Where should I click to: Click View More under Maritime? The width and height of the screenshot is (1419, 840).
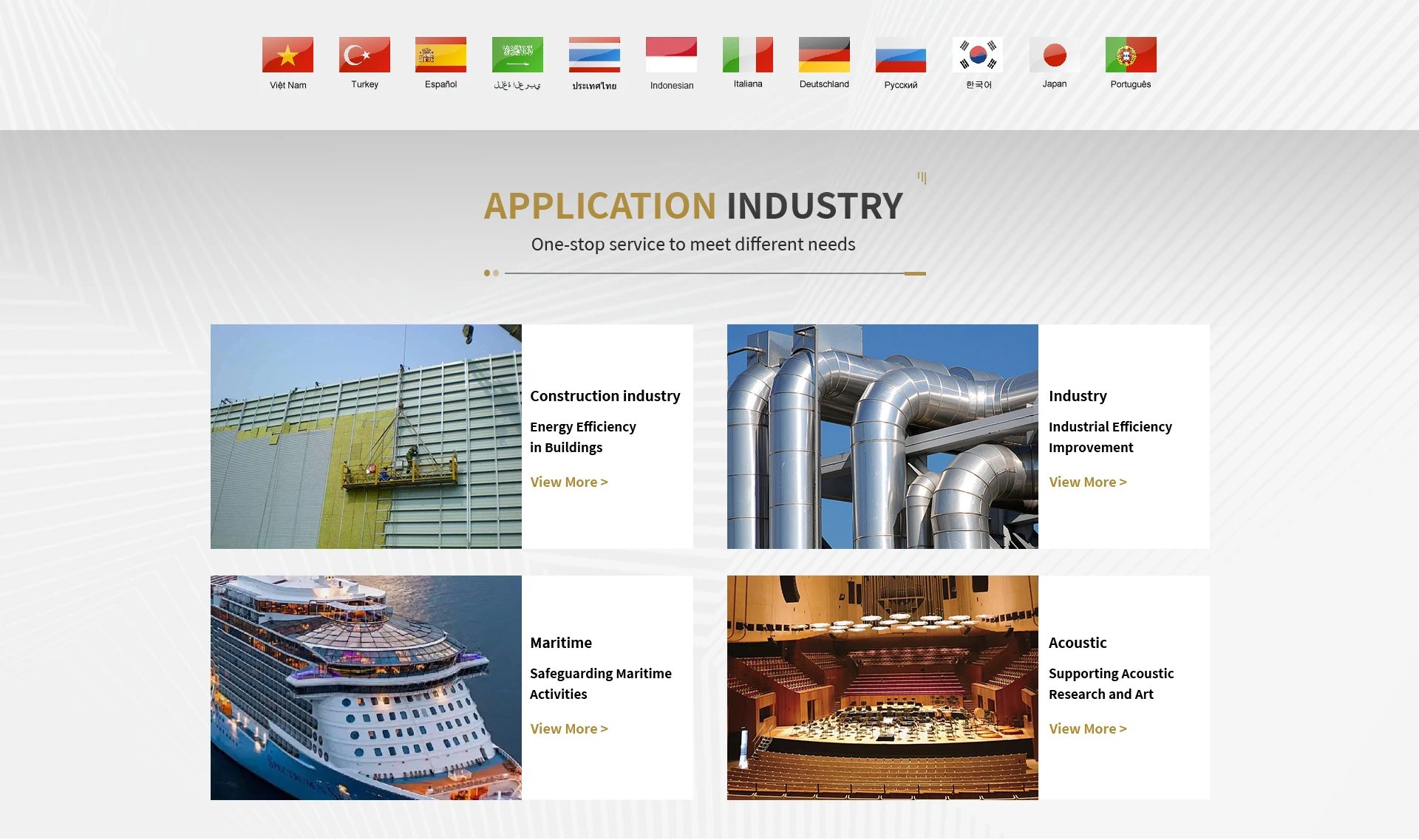pos(569,729)
